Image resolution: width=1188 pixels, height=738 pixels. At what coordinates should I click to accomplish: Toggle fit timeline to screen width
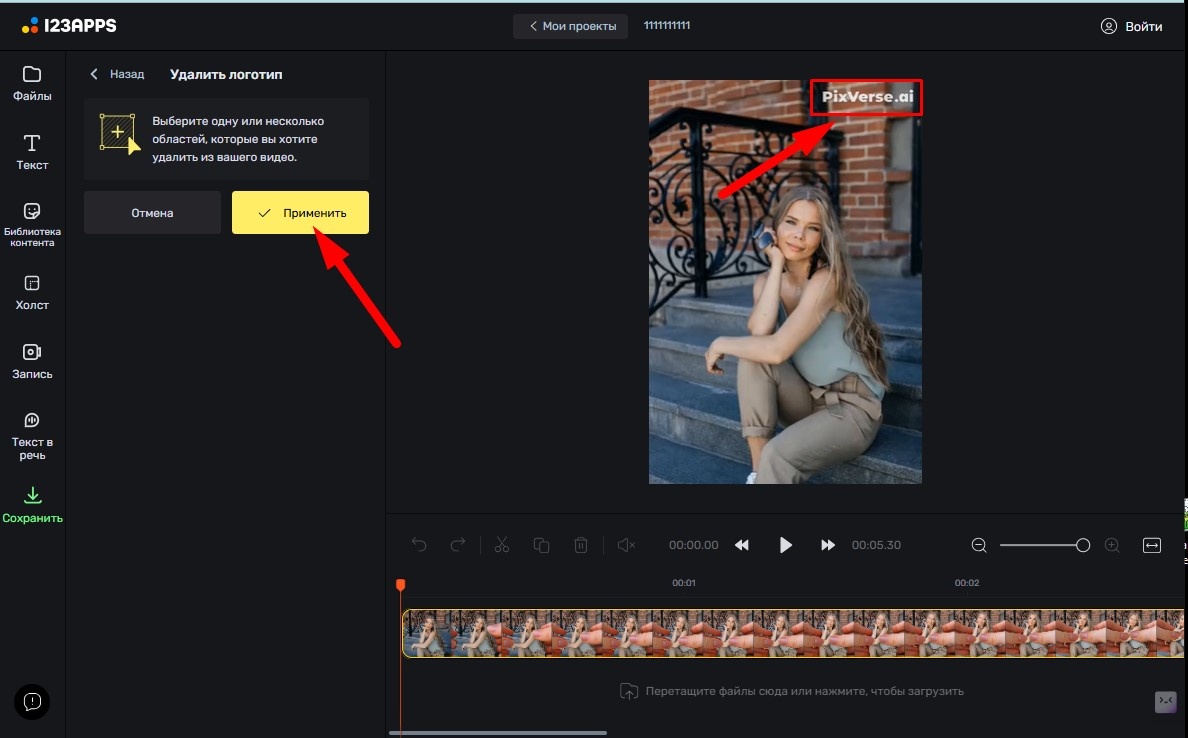tap(1152, 545)
